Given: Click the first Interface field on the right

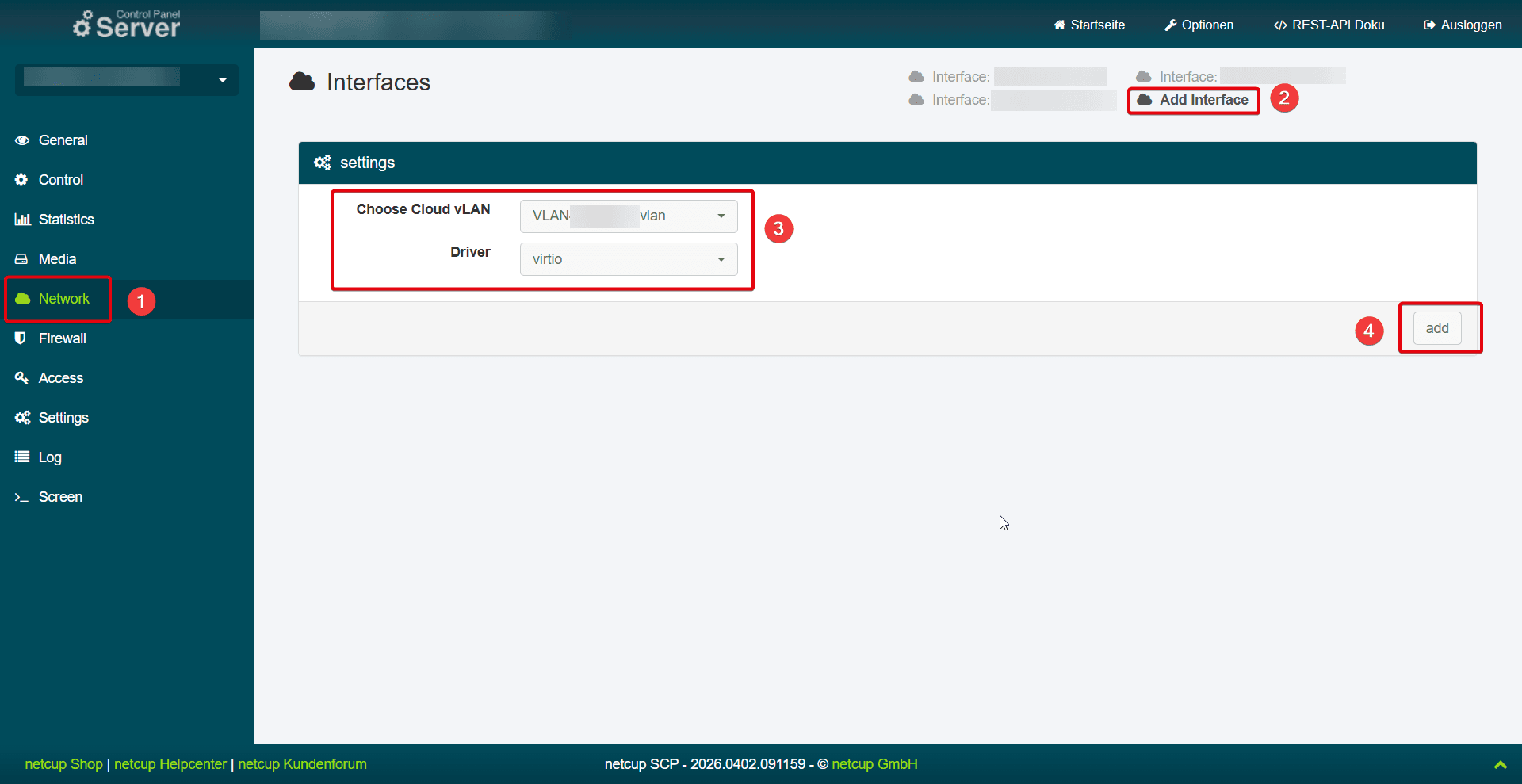Looking at the screenshot, I should (1051, 75).
